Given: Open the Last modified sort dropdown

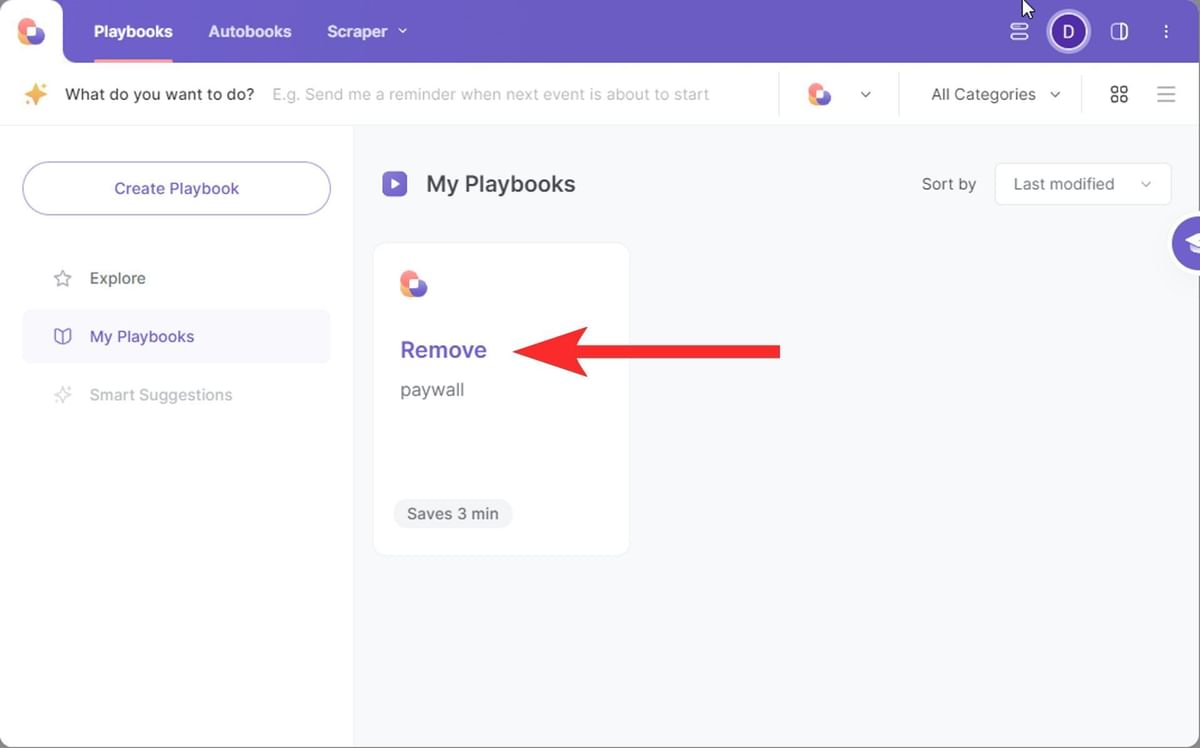Looking at the screenshot, I should 1082,184.
